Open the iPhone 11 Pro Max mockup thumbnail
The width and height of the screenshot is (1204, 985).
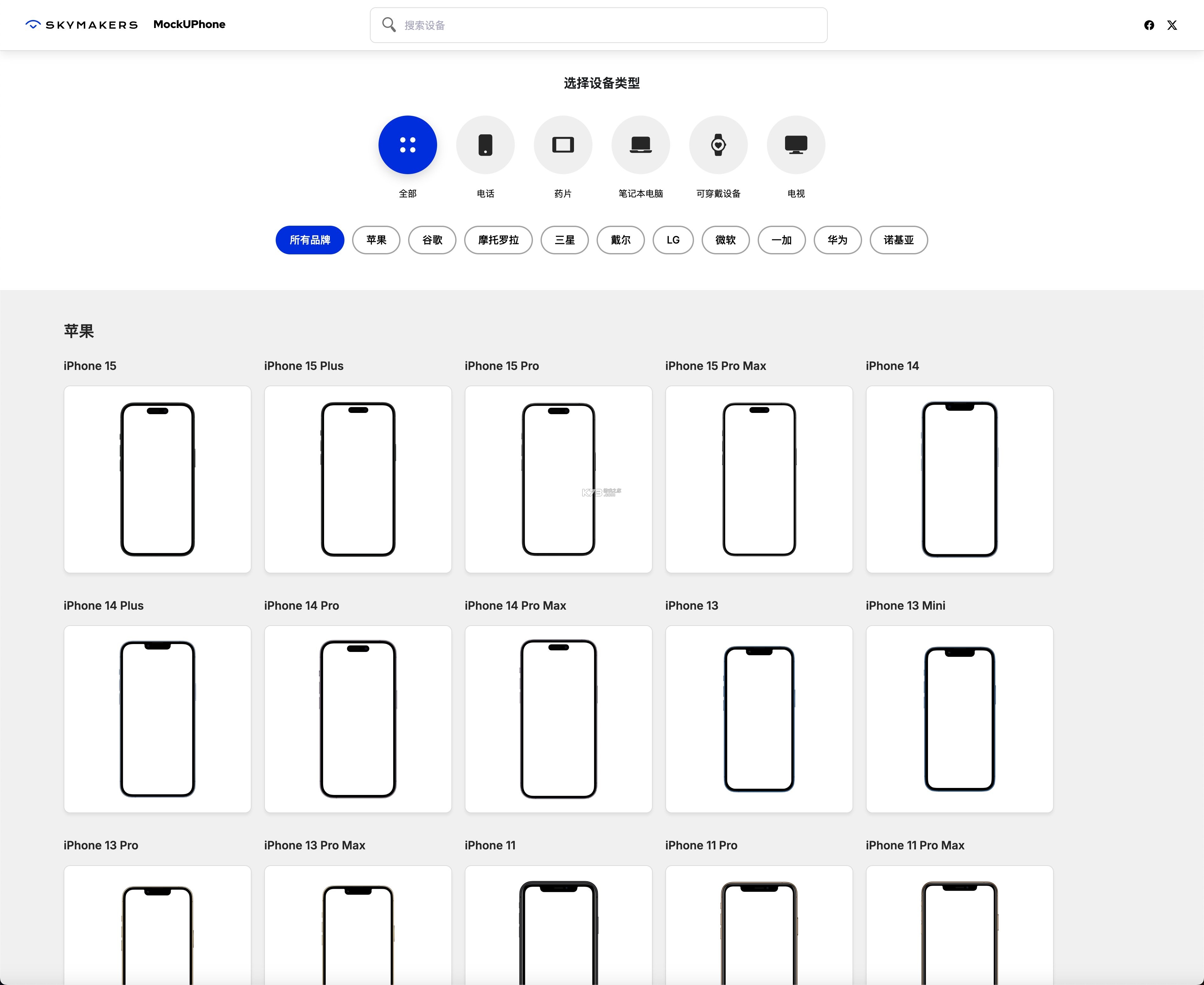pyautogui.click(x=960, y=925)
